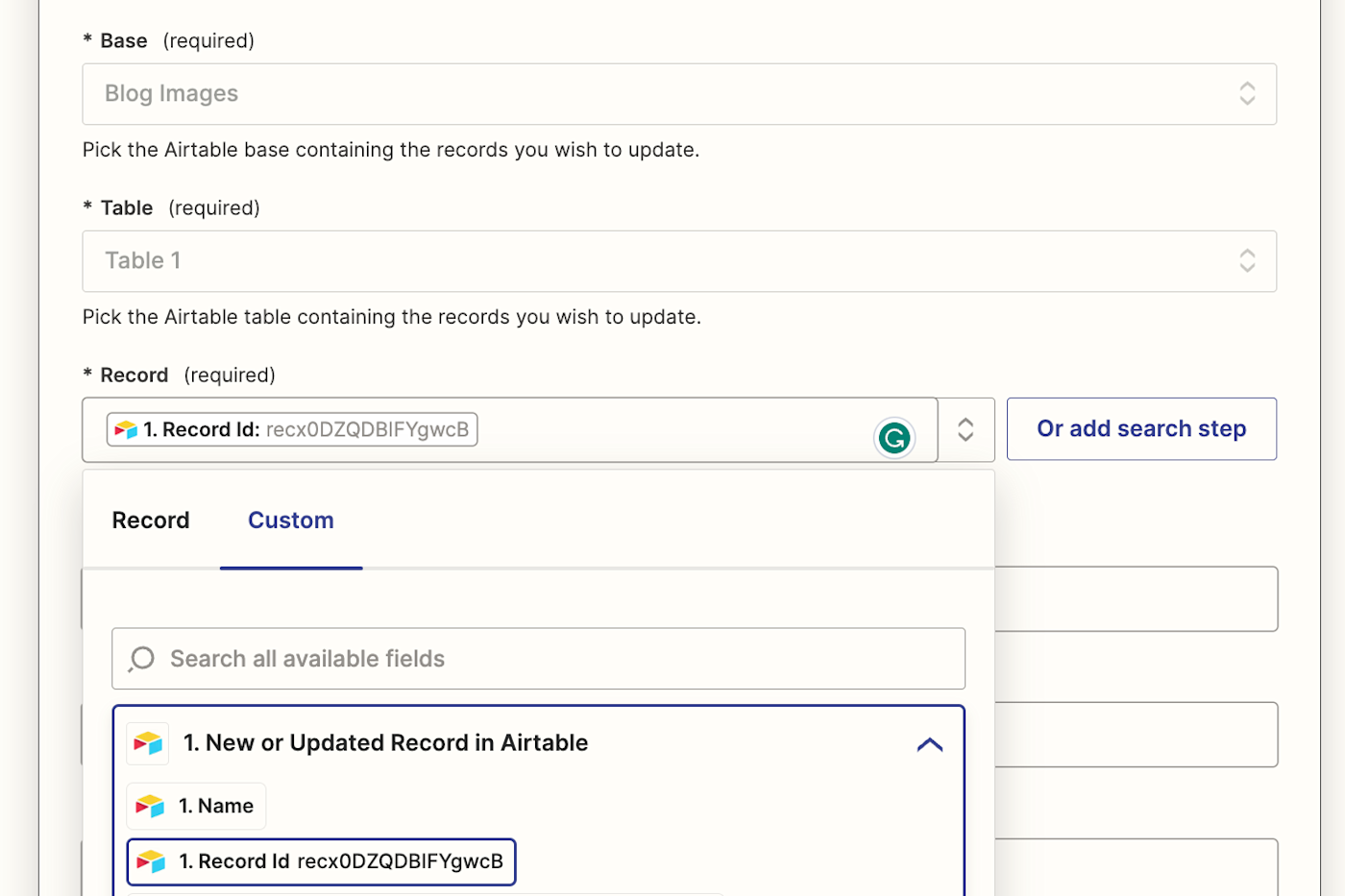Screen dimensions: 1345x896
Task: Switch to the Custom tab
Action: click(291, 521)
